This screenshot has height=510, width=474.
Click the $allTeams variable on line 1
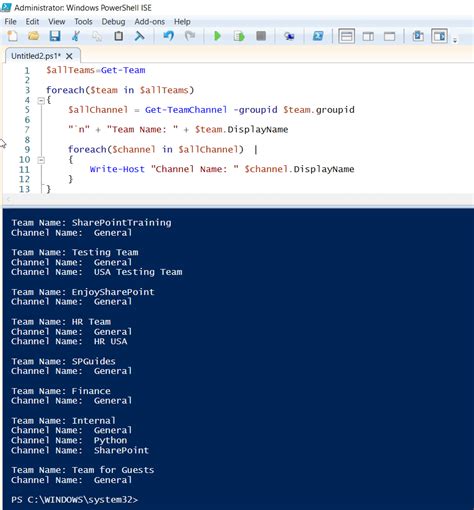(x=71, y=70)
